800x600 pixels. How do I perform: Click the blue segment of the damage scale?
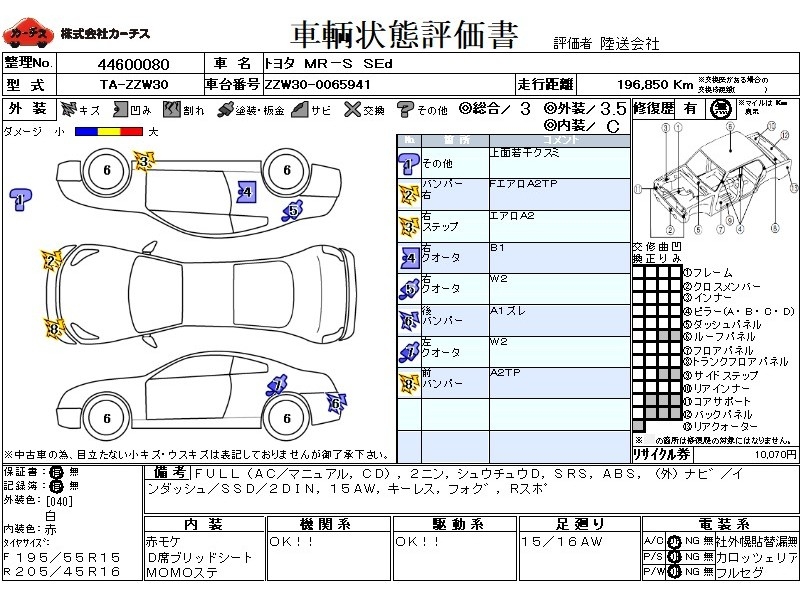tap(86, 132)
